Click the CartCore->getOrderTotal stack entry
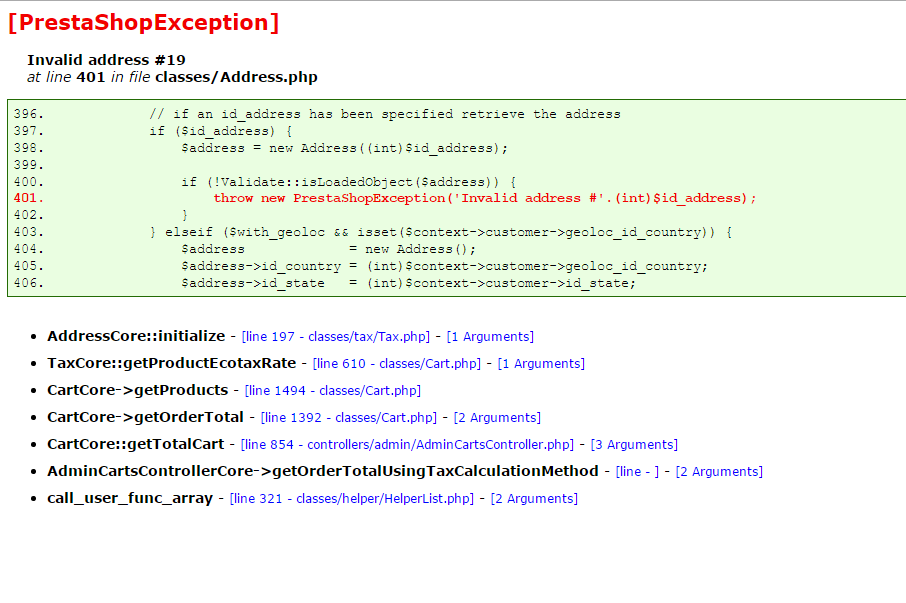The image size is (906, 603). tap(146, 418)
